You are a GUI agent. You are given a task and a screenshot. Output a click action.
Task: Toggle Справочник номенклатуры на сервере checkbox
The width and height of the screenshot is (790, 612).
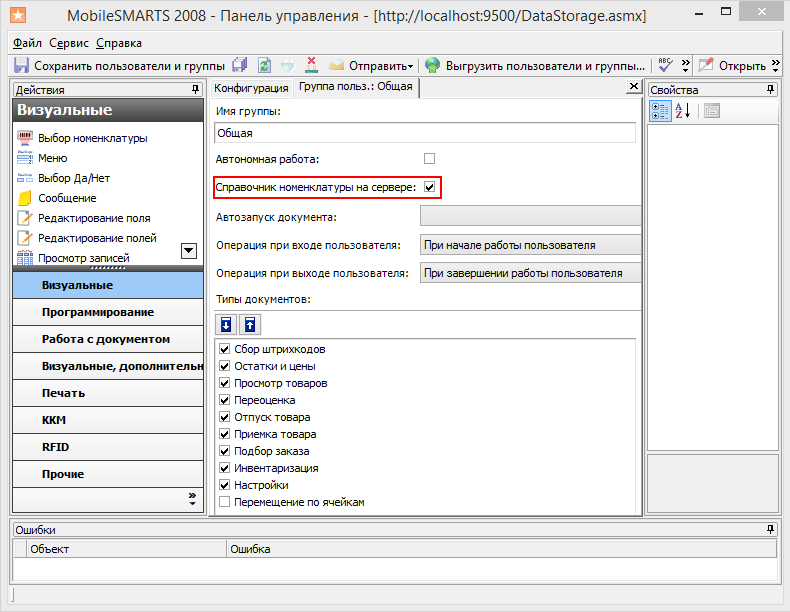[429, 187]
